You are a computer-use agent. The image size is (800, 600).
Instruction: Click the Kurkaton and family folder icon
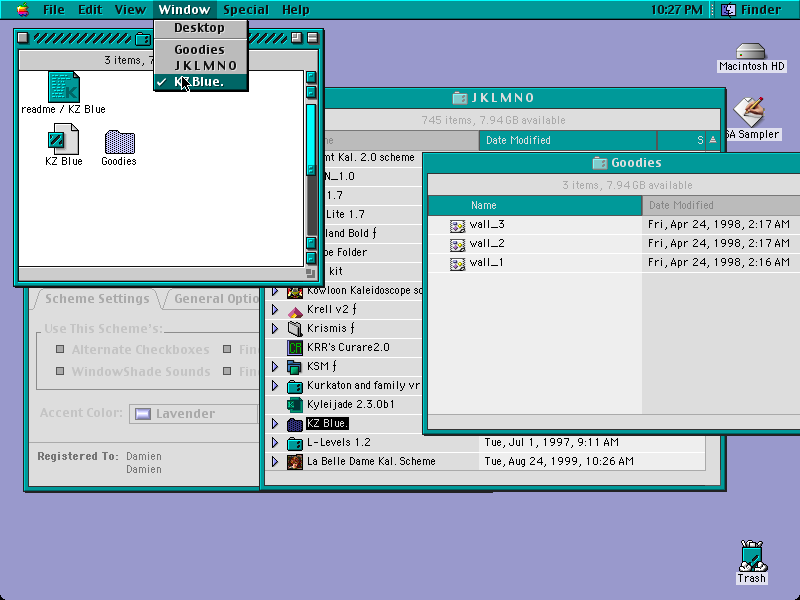[x=295, y=386]
